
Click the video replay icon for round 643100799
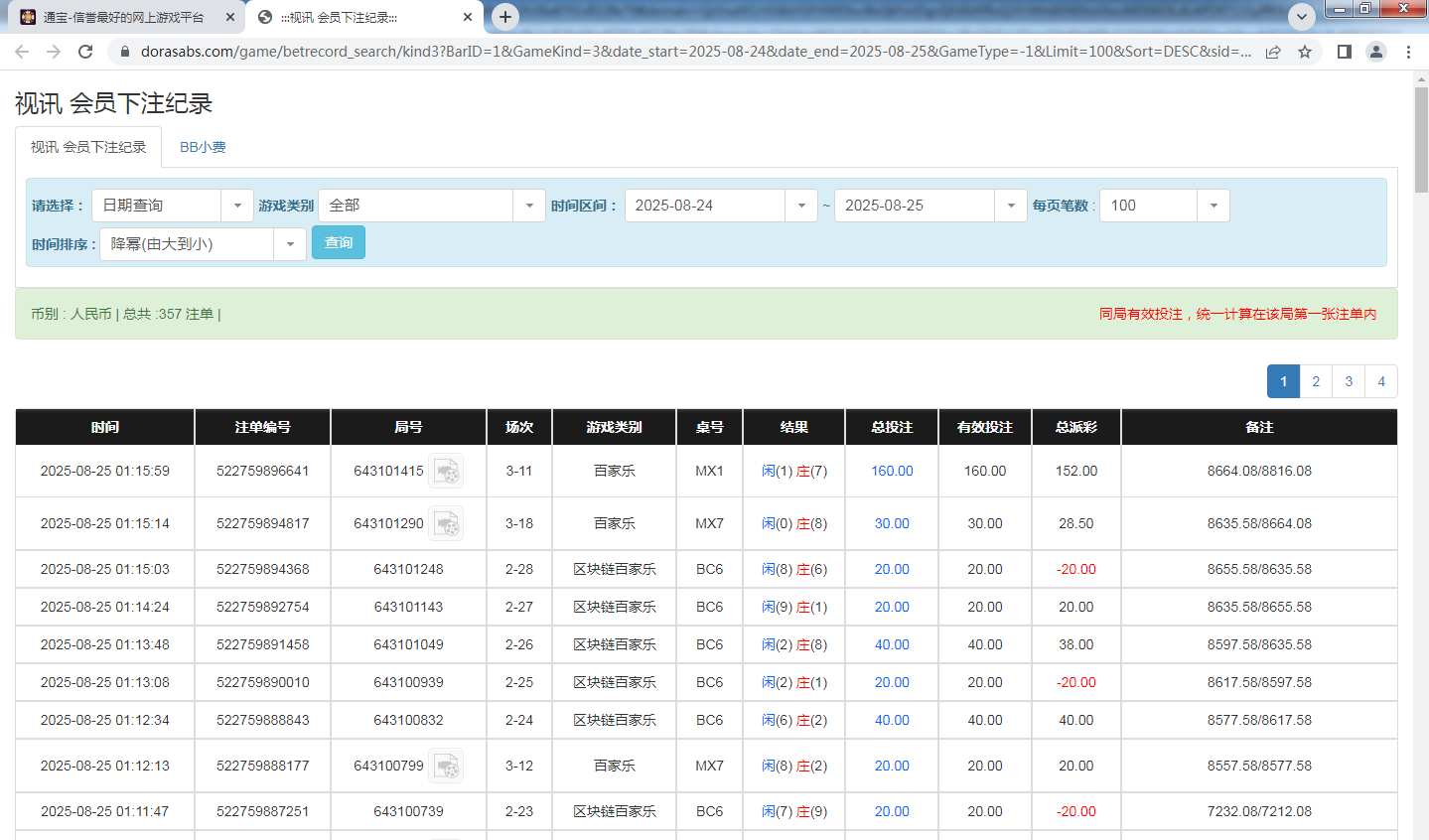[x=446, y=766]
